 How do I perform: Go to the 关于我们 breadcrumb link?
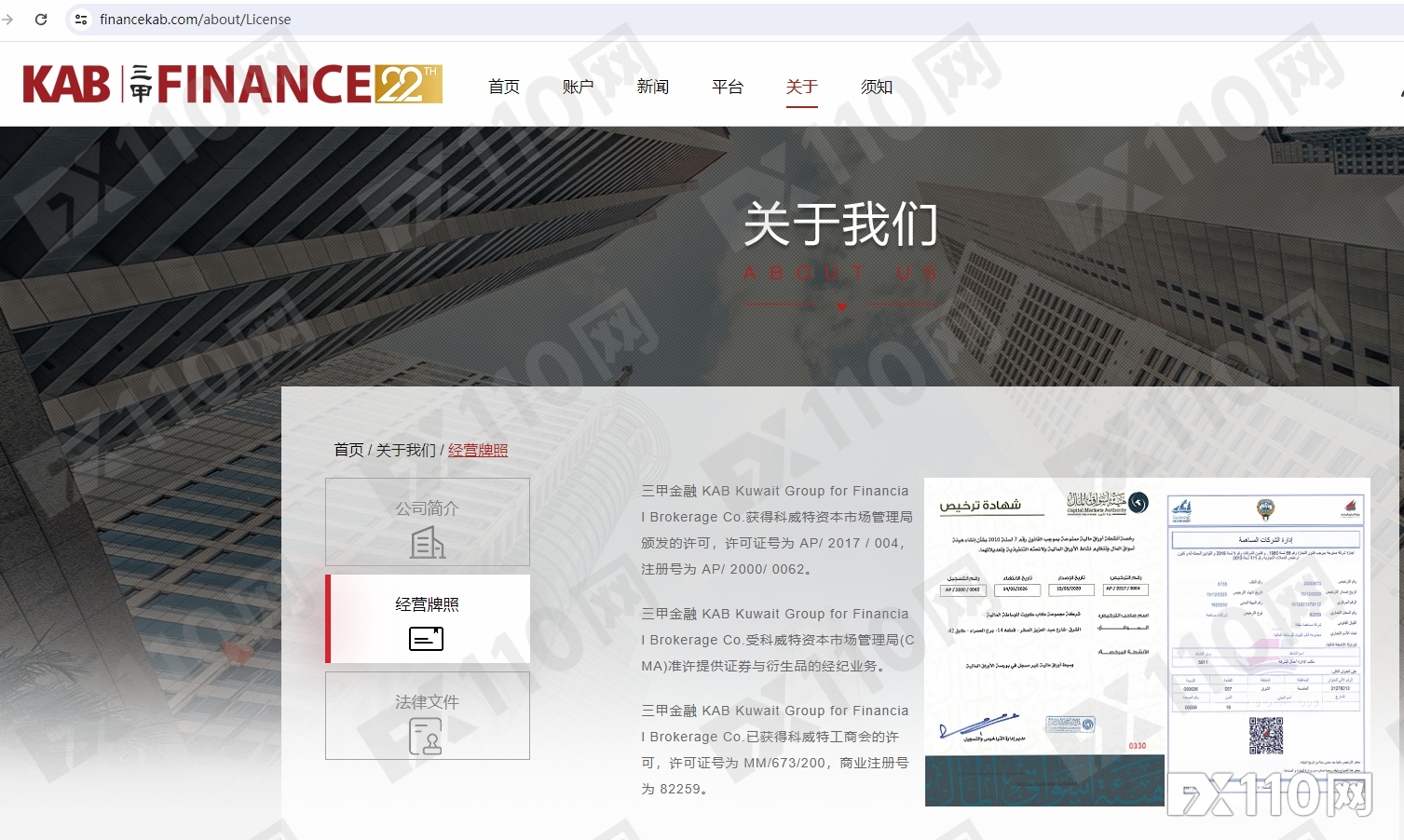pos(406,450)
